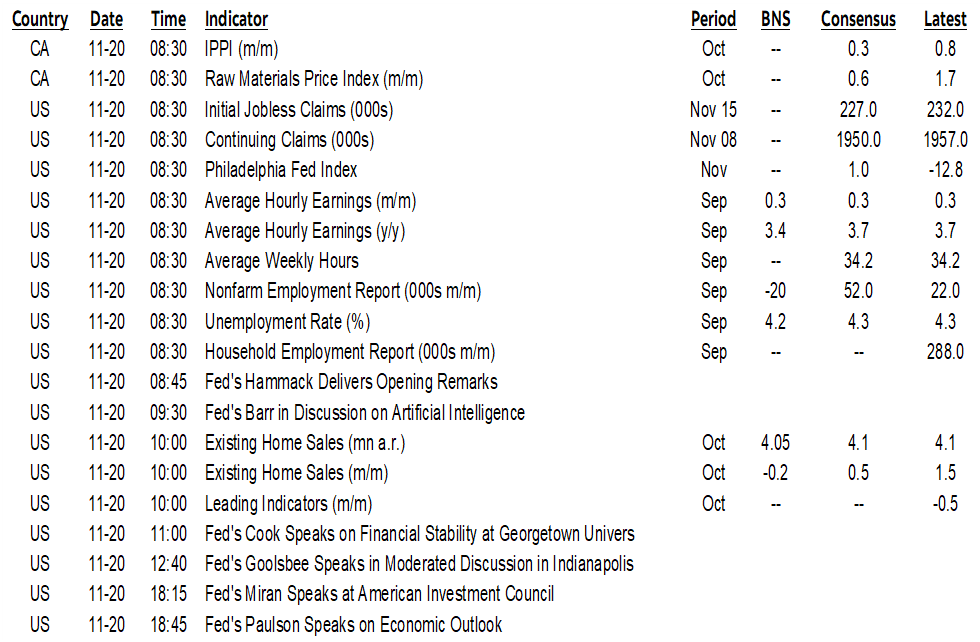This screenshot has height=642, width=980.
Task: Select the Philadelphia Fed Index row
Action: pyautogui.click(x=281, y=170)
